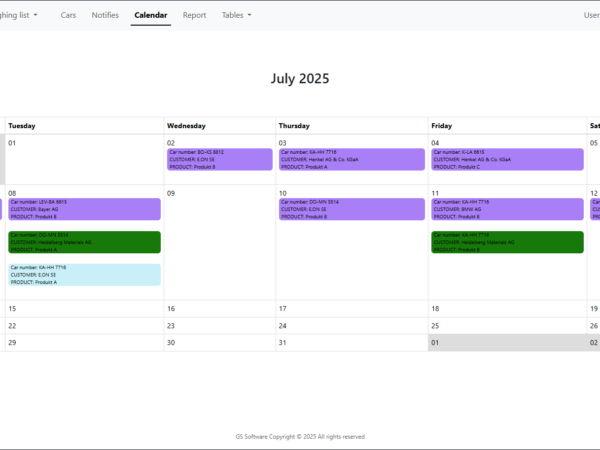
Task: Open K-LA 6615 Produkt C event on July 04
Action: (x=507, y=160)
